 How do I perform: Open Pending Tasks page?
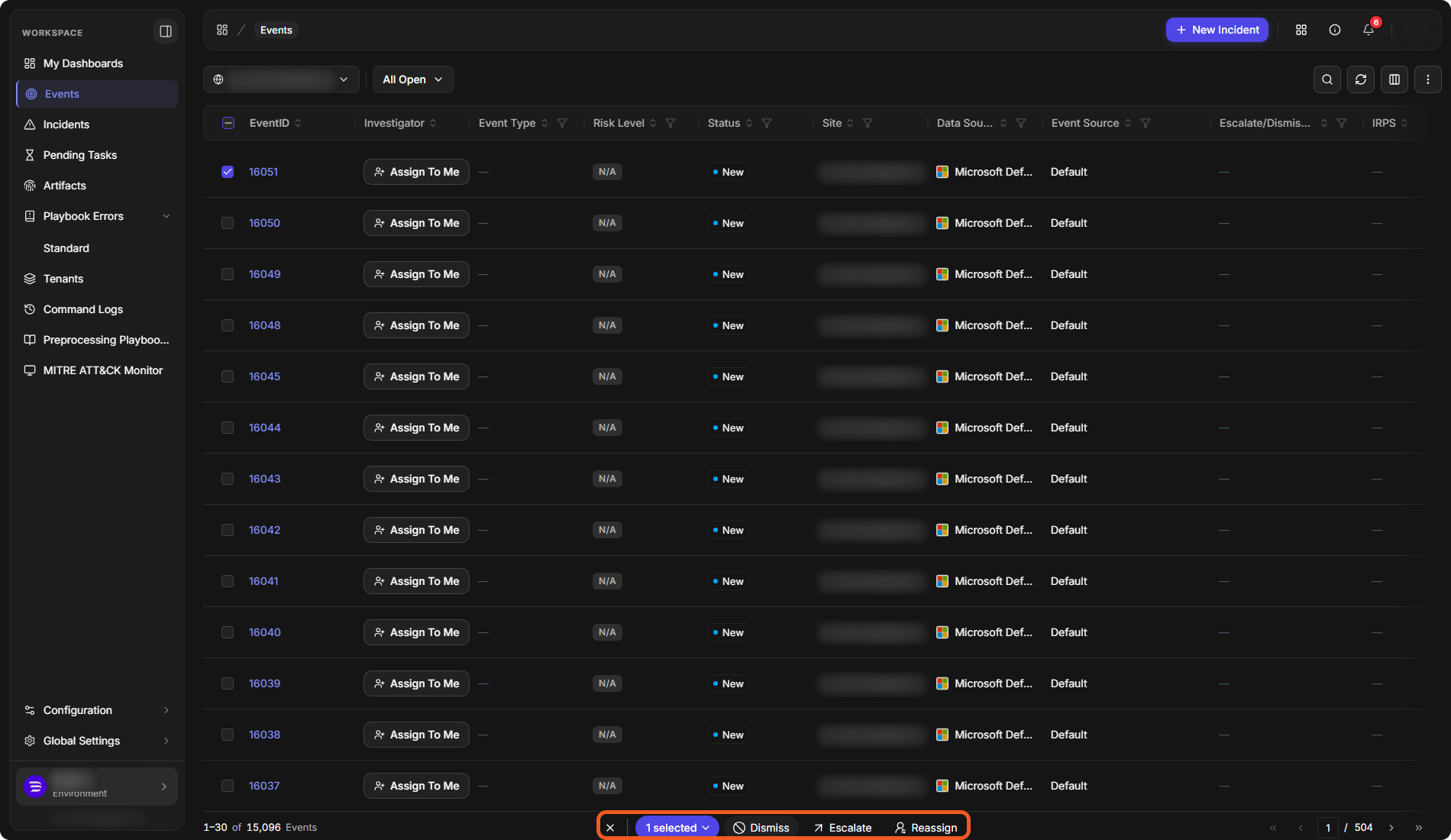pos(97,155)
